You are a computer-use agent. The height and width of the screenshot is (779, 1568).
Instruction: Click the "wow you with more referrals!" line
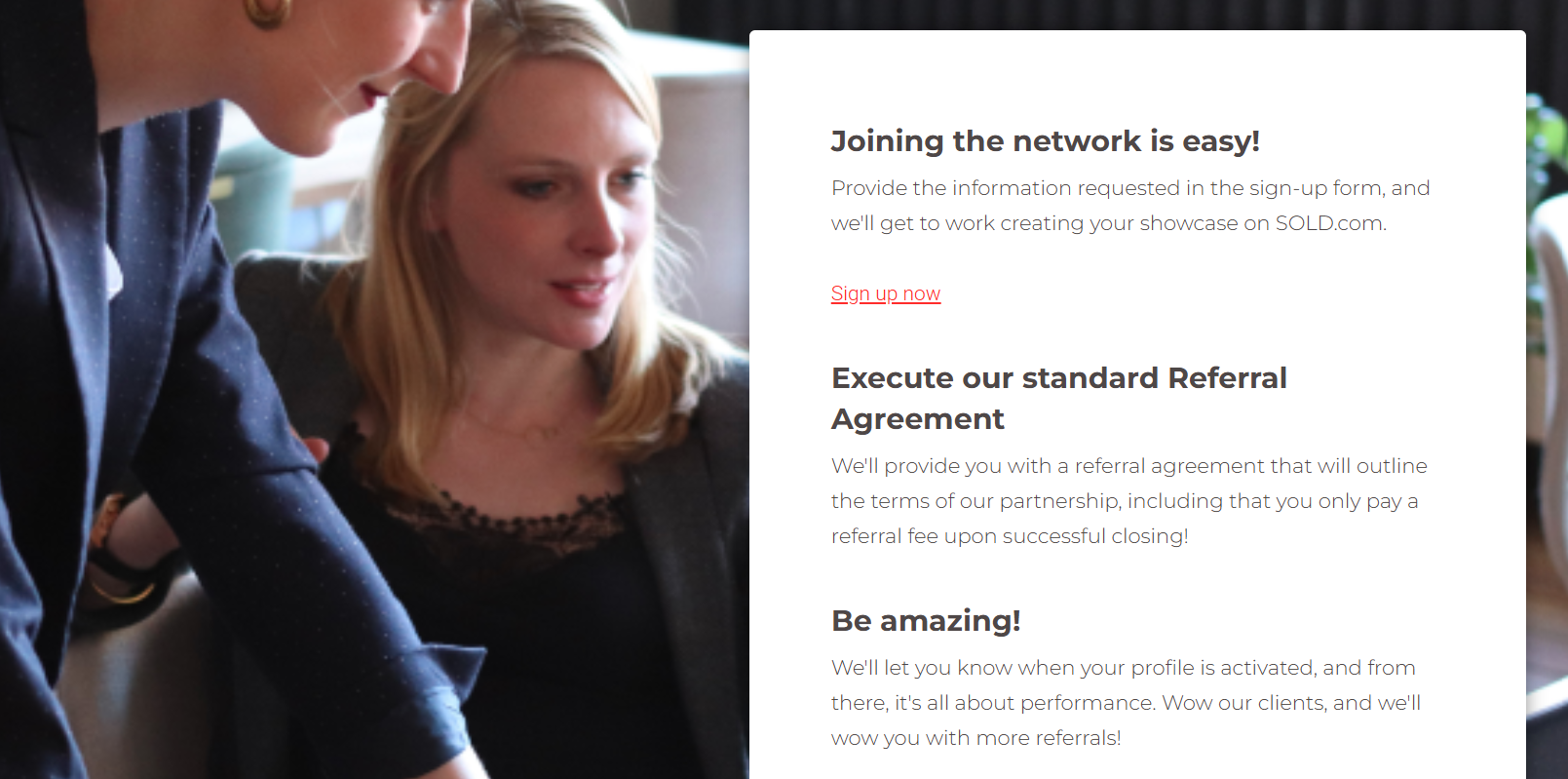(975, 738)
